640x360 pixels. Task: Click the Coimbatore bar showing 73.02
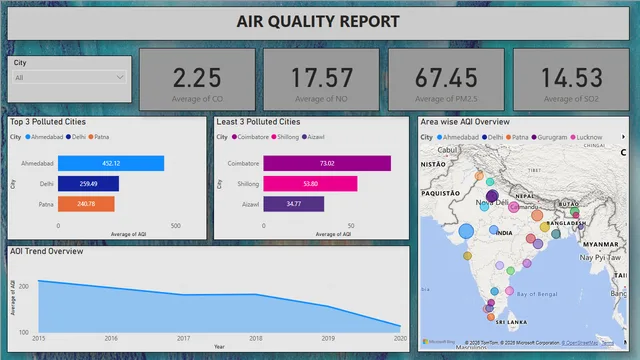[x=327, y=163]
